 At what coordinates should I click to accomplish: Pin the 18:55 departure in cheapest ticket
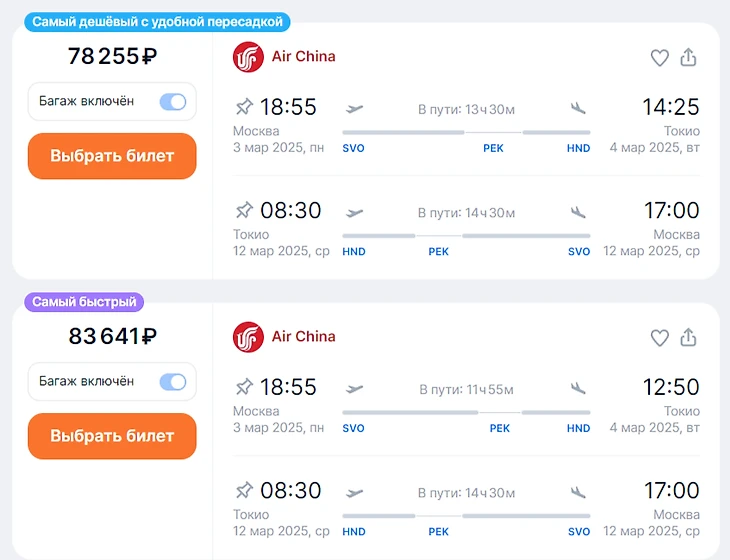(x=244, y=107)
